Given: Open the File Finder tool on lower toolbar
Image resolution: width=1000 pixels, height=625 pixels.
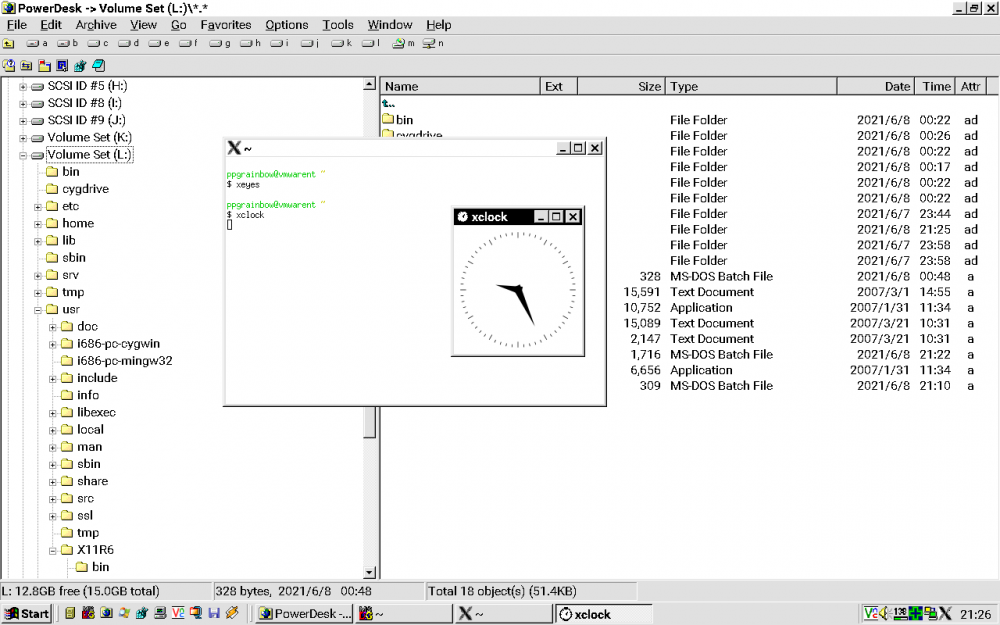Looking at the screenshot, I should 8,65.
